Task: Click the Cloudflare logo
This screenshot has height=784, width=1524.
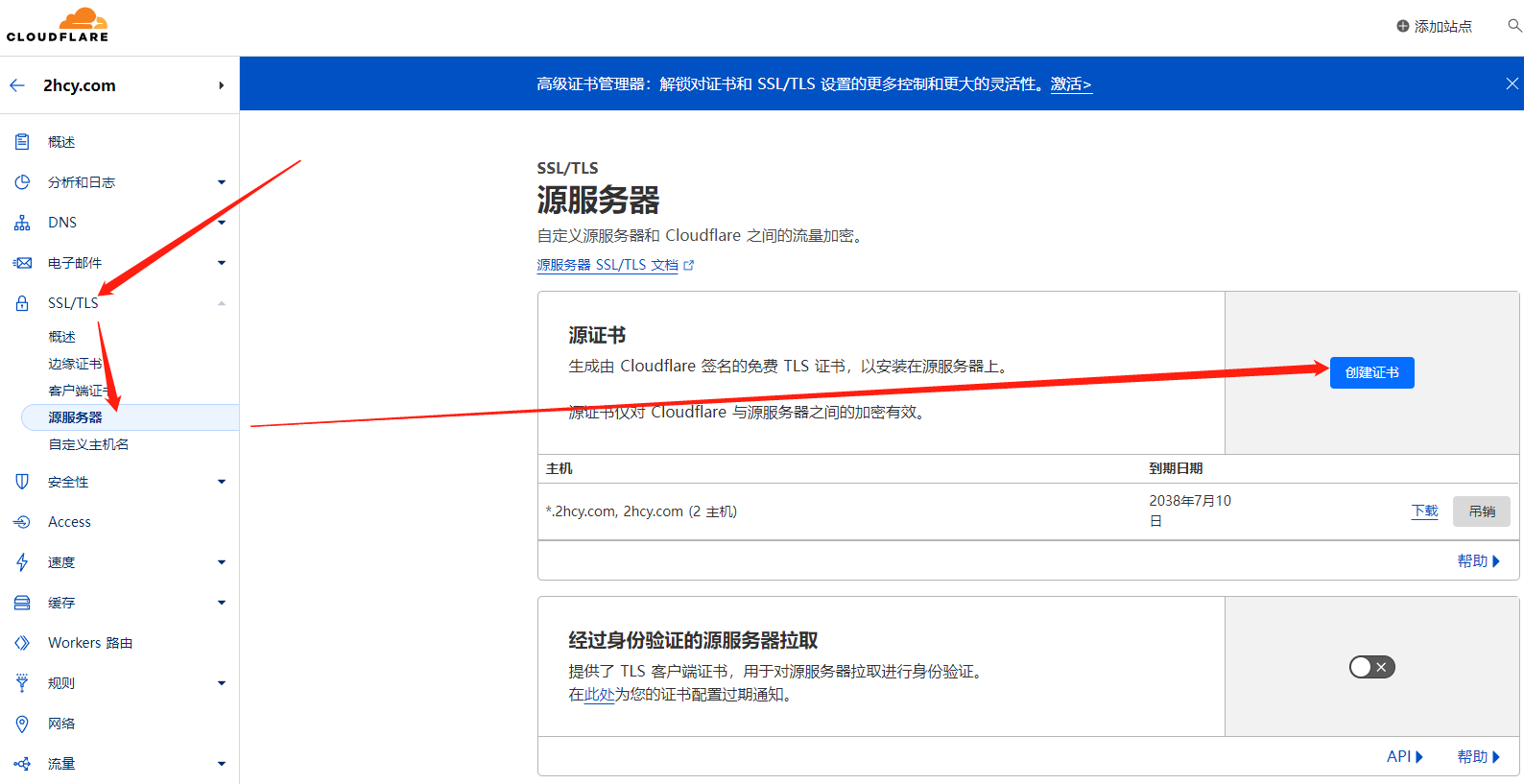Action: click(58, 25)
